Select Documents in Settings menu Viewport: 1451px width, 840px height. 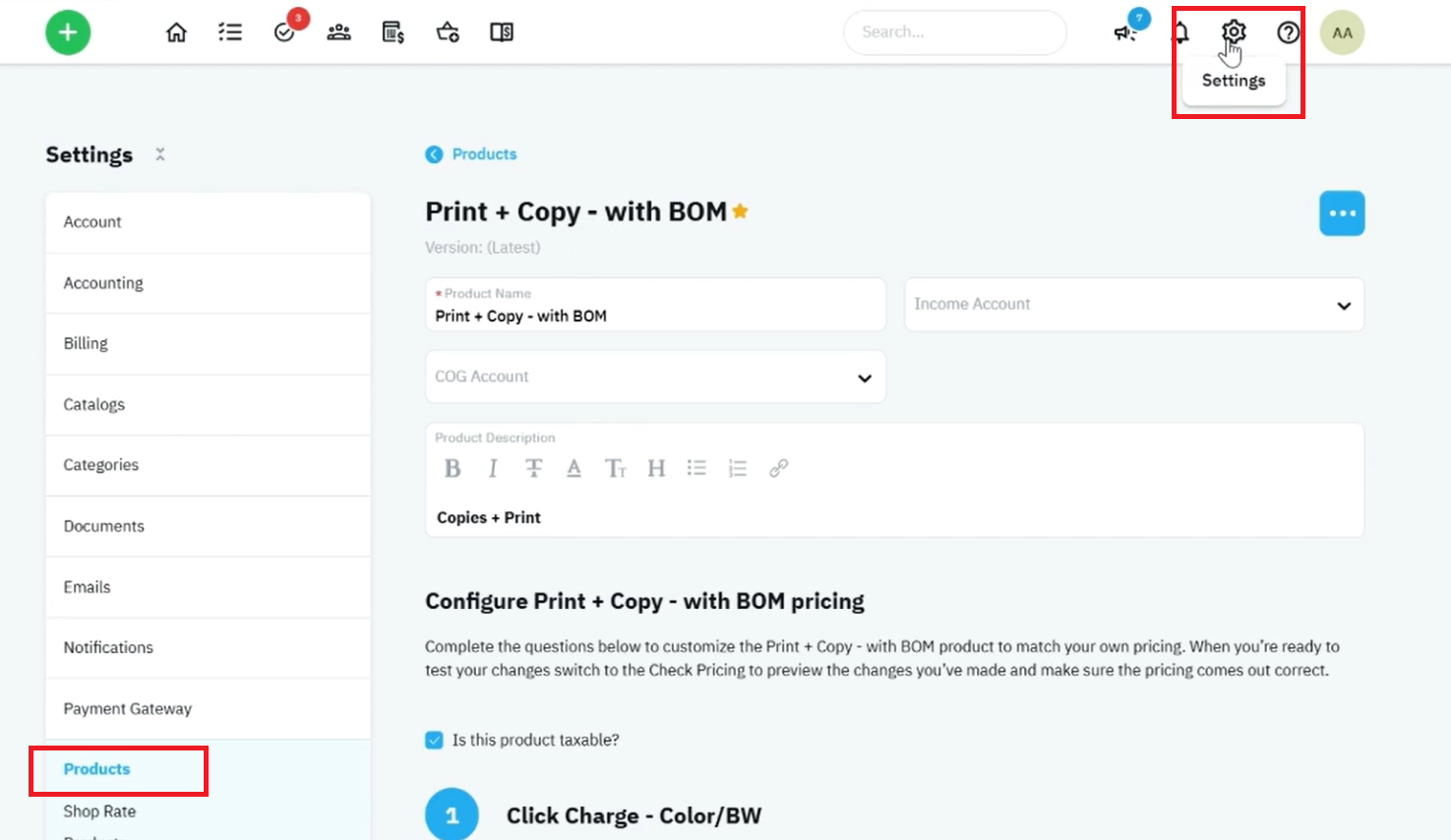[x=208, y=526]
